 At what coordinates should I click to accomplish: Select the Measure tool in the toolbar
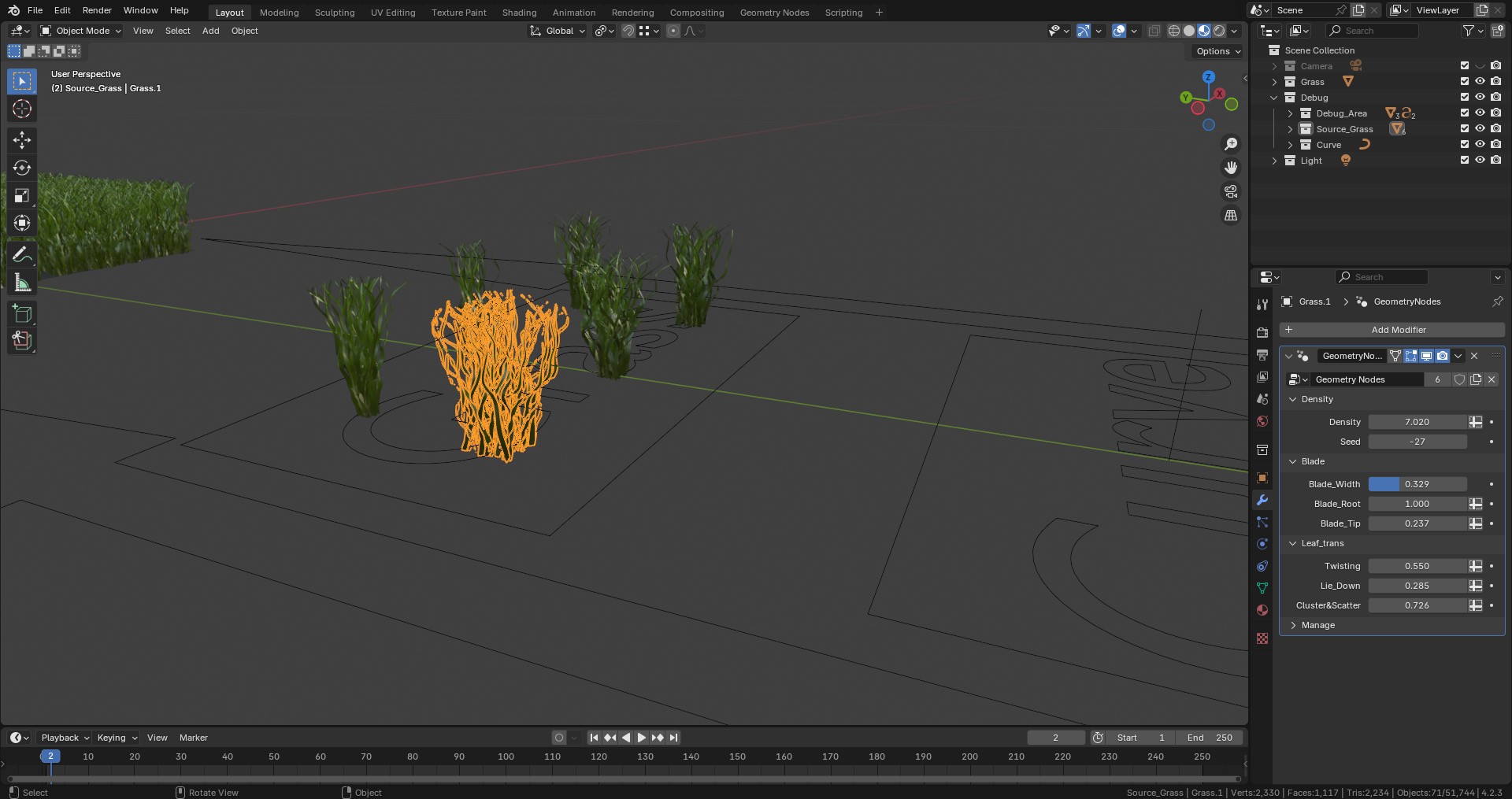point(21,281)
